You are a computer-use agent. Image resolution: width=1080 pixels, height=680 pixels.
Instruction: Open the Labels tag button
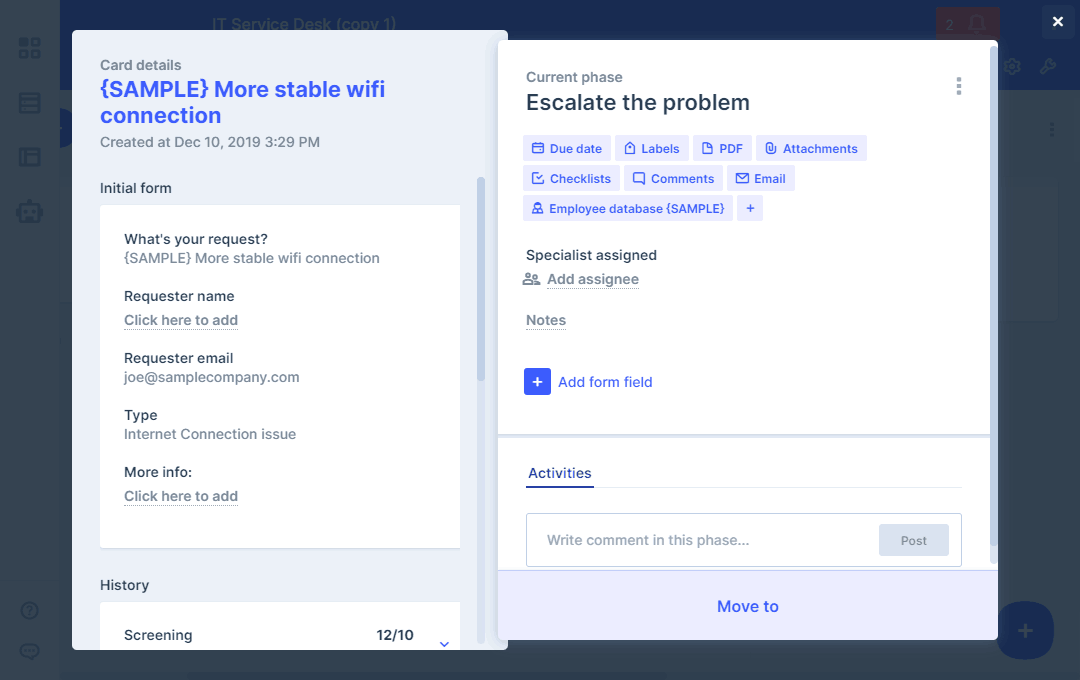[x=651, y=149]
